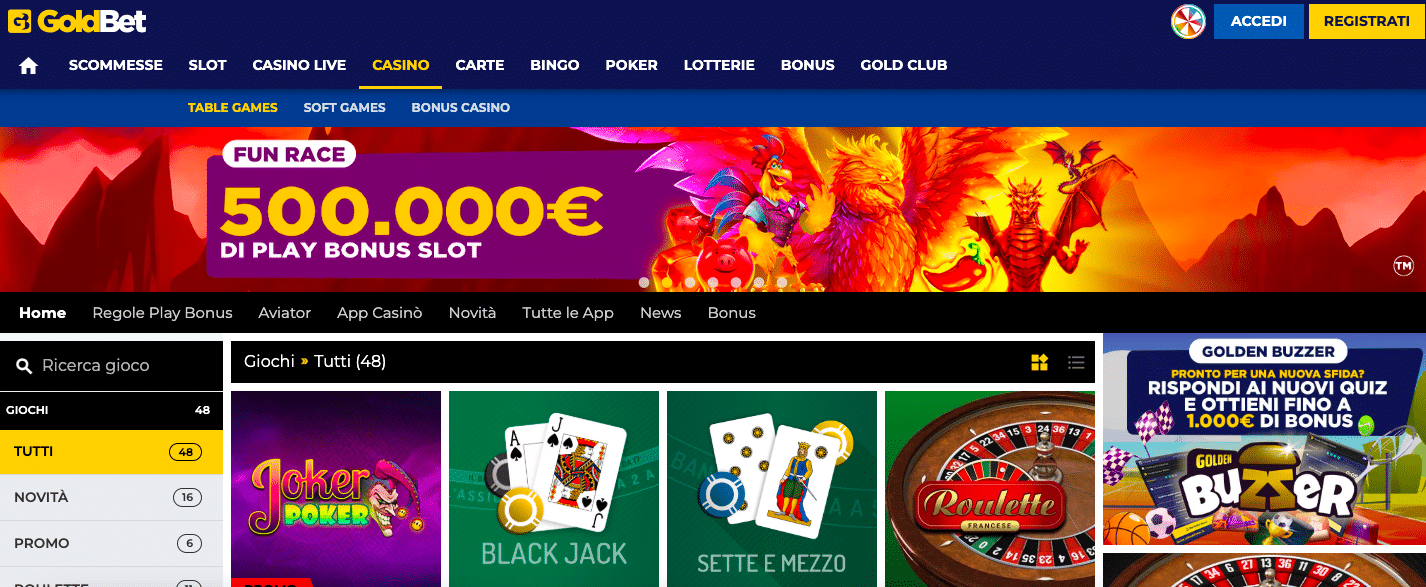Screen dimensions: 1426x587
Task: Filter games by Novità category
Action: [x=111, y=497]
